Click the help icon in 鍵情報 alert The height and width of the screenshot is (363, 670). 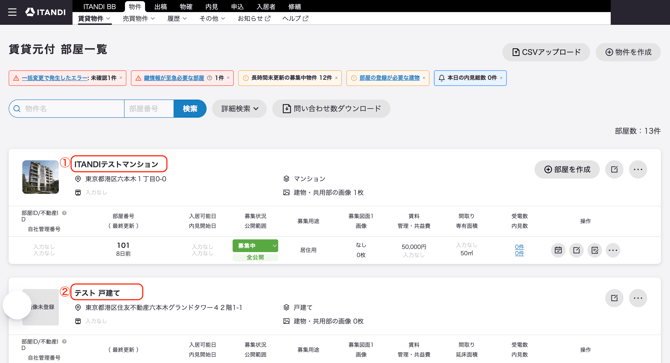pos(209,78)
